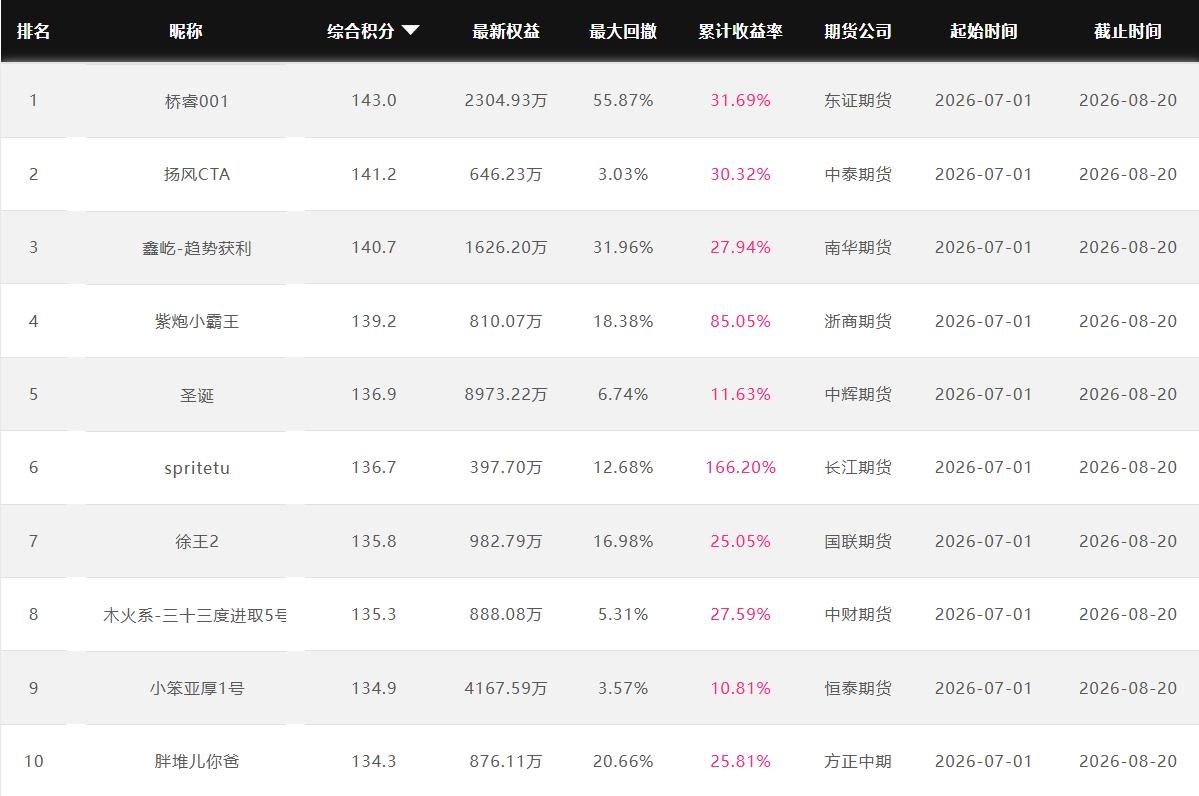The width and height of the screenshot is (1199, 796).
Task: Click the 166.20% cumulative return value
Action: tap(740, 467)
